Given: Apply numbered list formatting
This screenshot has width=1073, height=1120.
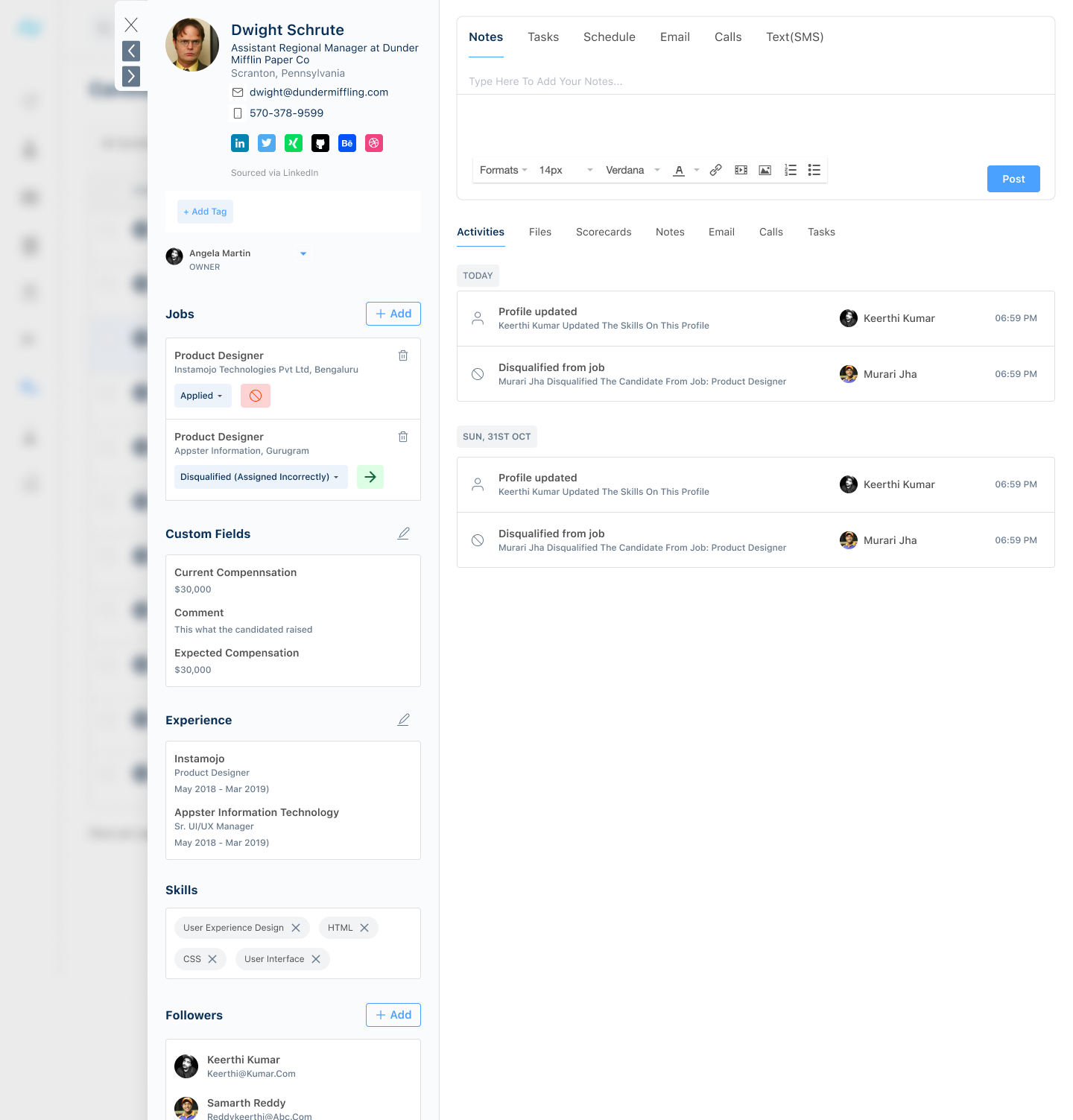Looking at the screenshot, I should click(791, 170).
